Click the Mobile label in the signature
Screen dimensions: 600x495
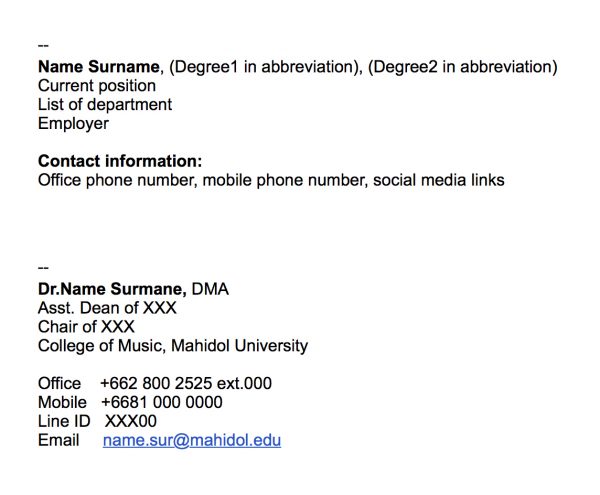click(62, 402)
